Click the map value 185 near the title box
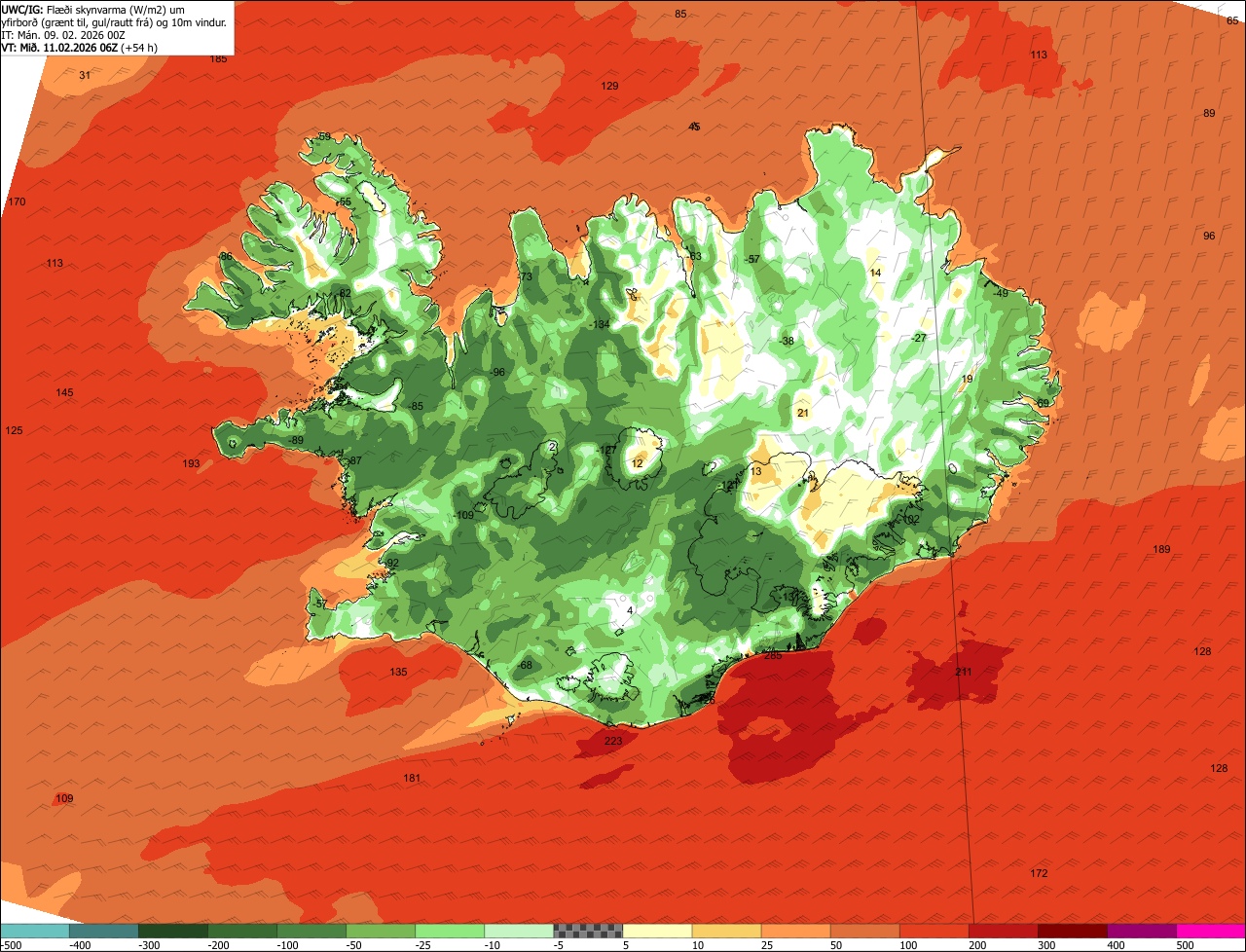Screen dimensions: 1246x952 pyautogui.click(x=218, y=59)
